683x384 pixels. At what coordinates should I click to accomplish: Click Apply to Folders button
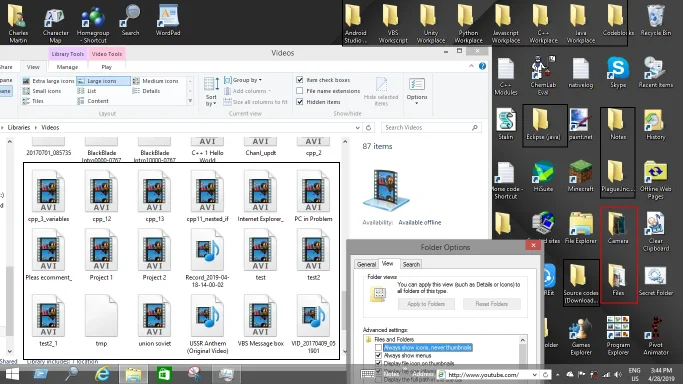click(426, 304)
